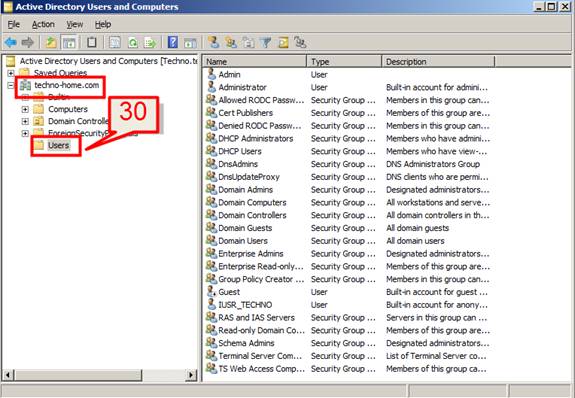Open the File menu
This screenshot has width=575, height=398.
[14, 25]
